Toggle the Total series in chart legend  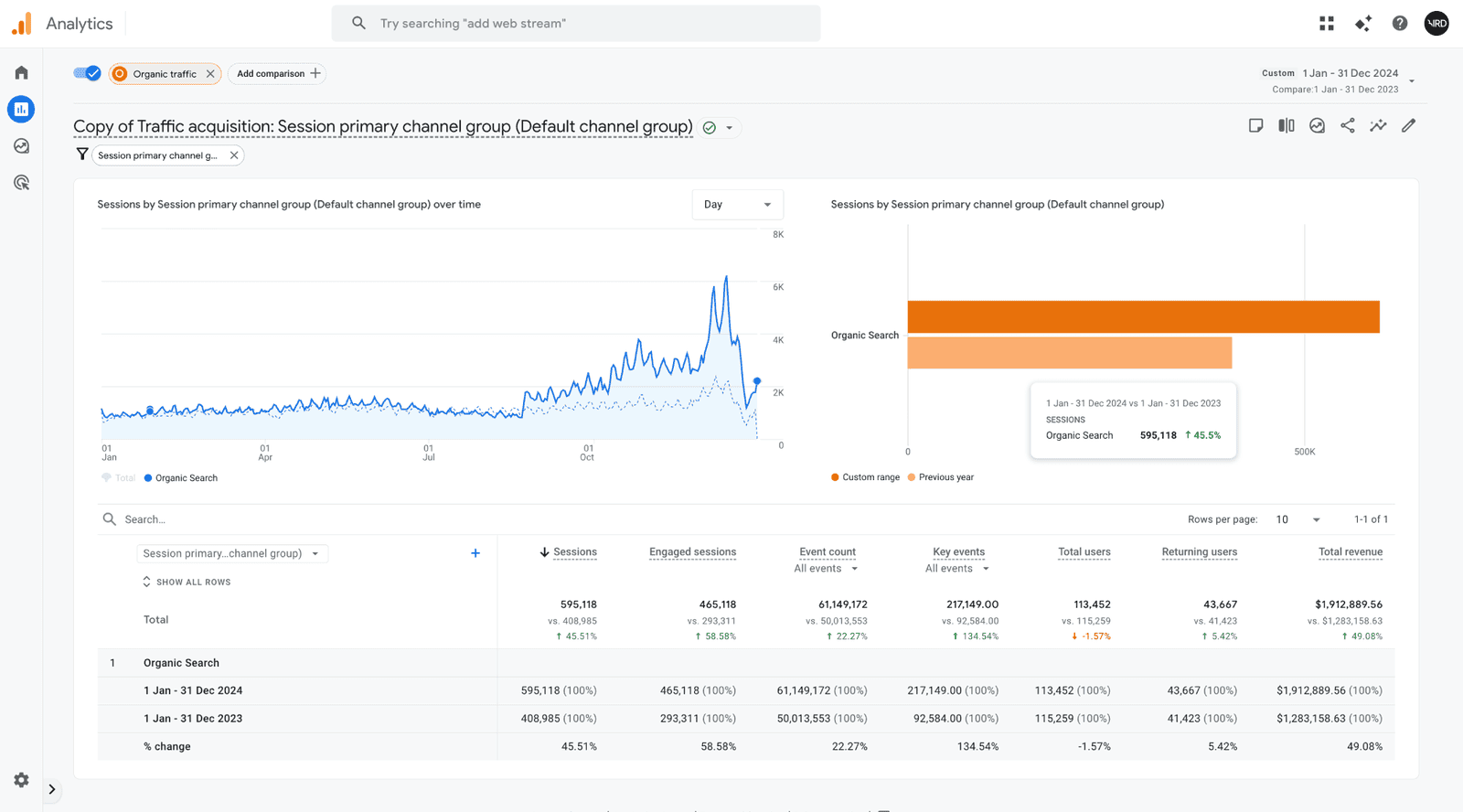pyautogui.click(x=119, y=478)
